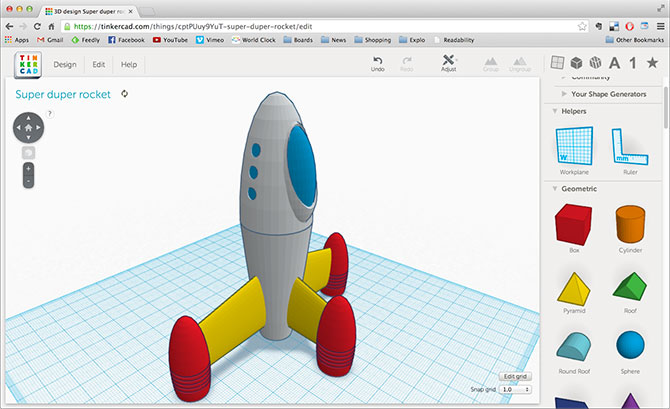
Task: Click the Redo button
Action: [407, 64]
